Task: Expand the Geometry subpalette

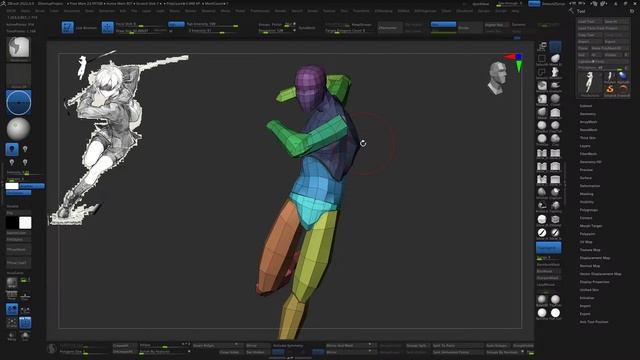Action: [x=588, y=114]
